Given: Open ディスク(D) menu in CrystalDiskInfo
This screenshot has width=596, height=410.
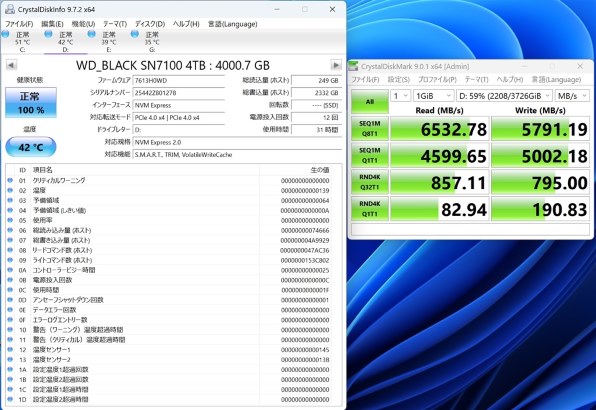Looking at the screenshot, I should (x=150, y=24).
